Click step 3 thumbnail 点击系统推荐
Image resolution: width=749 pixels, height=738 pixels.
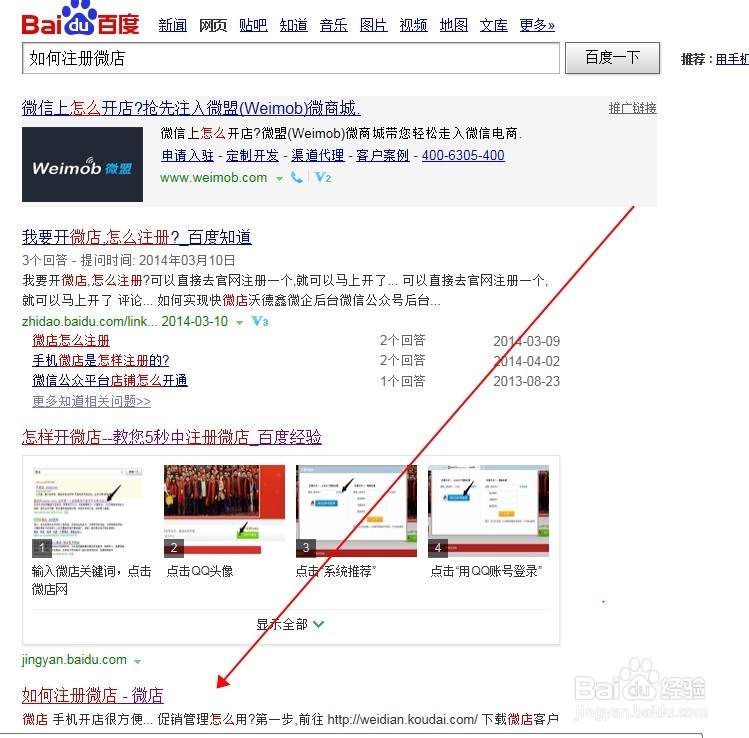(x=356, y=512)
